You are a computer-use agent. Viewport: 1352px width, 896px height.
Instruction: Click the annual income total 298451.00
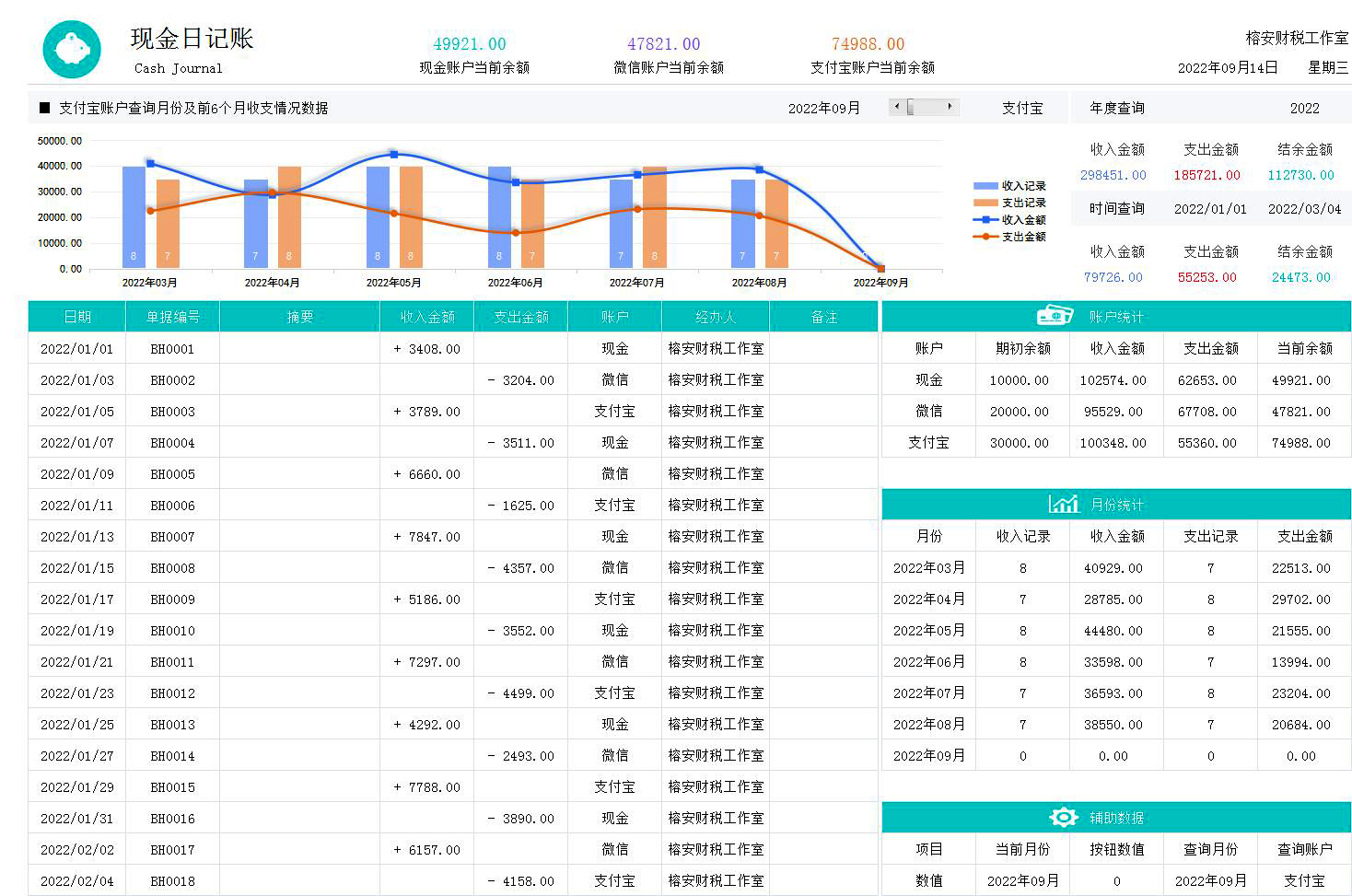tap(1113, 175)
